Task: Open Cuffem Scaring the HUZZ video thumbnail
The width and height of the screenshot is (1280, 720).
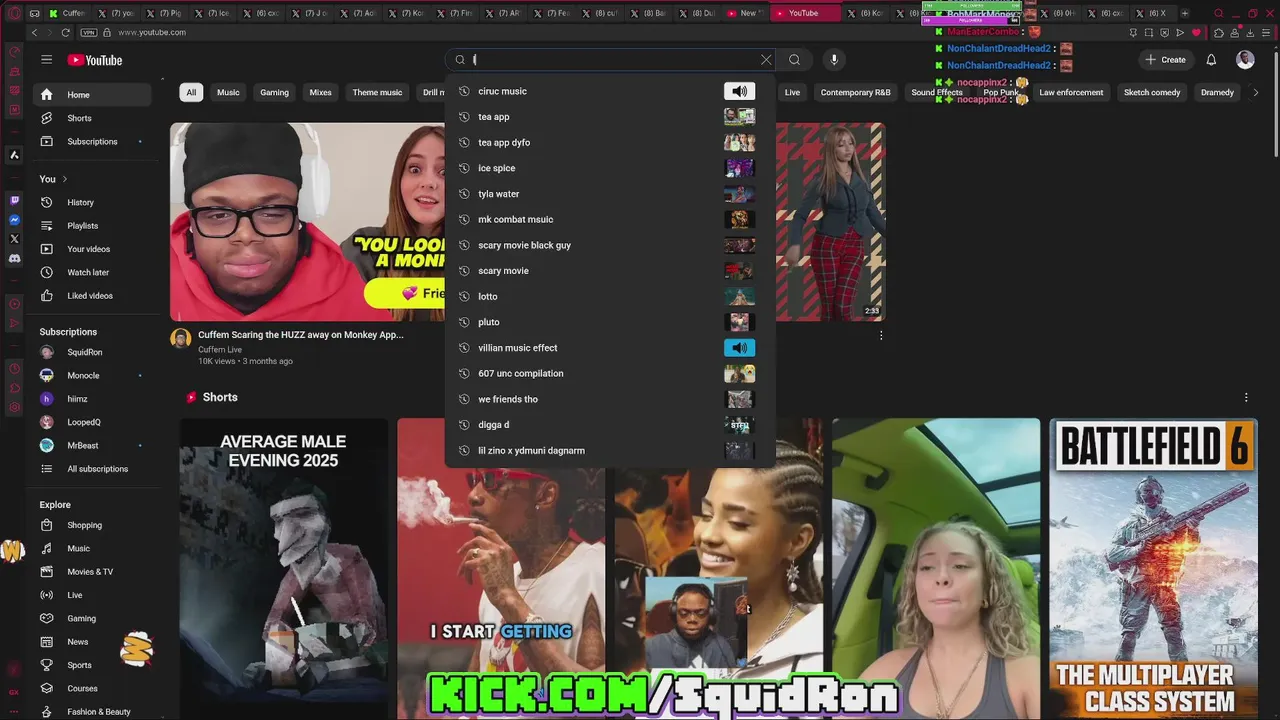Action: (307, 222)
